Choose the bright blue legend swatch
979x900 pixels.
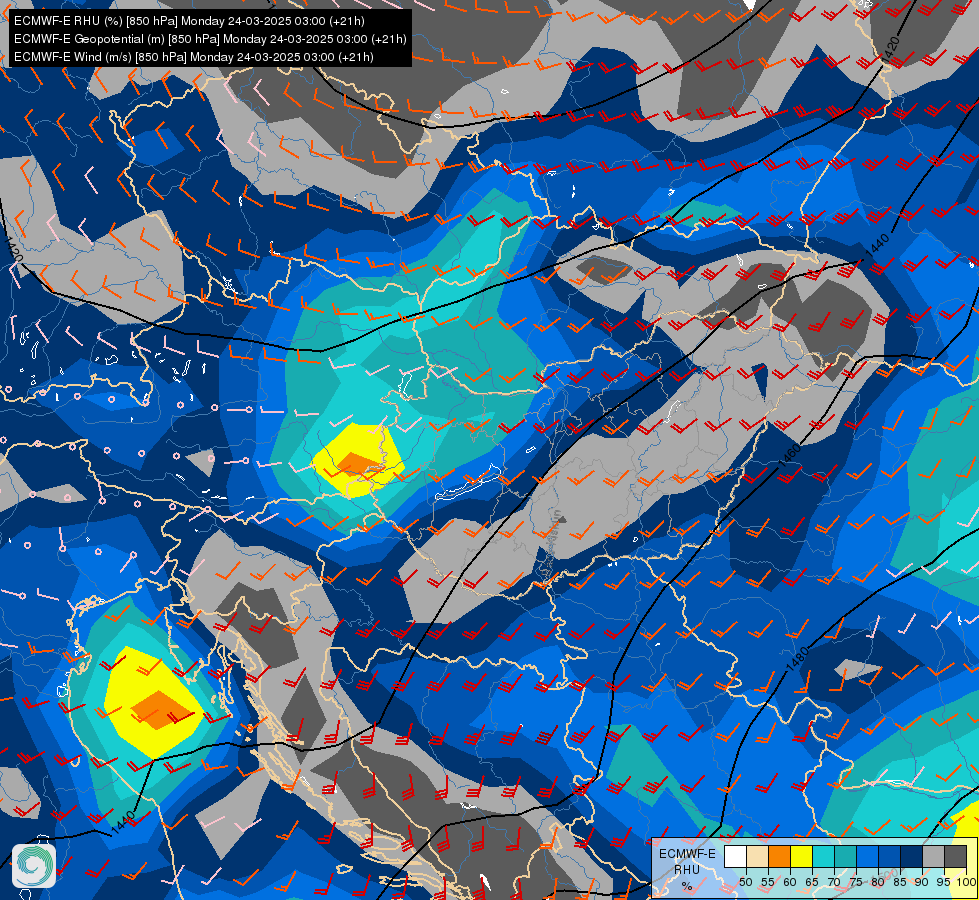pos(867,856)
